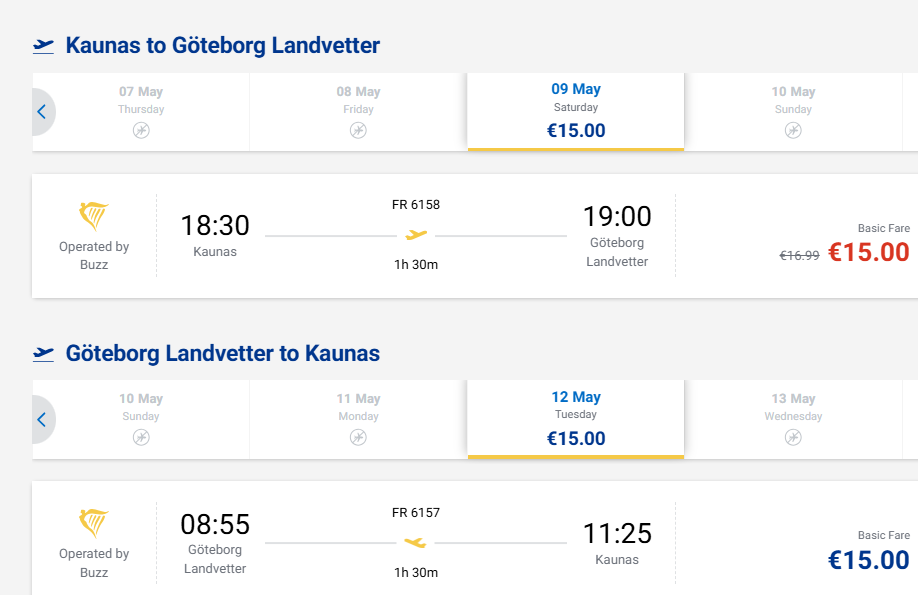The width and height of the screenshot is (918, 595).
Task: Click no-flight icon under 13 May Wednesday
Action: click(793, 437)
